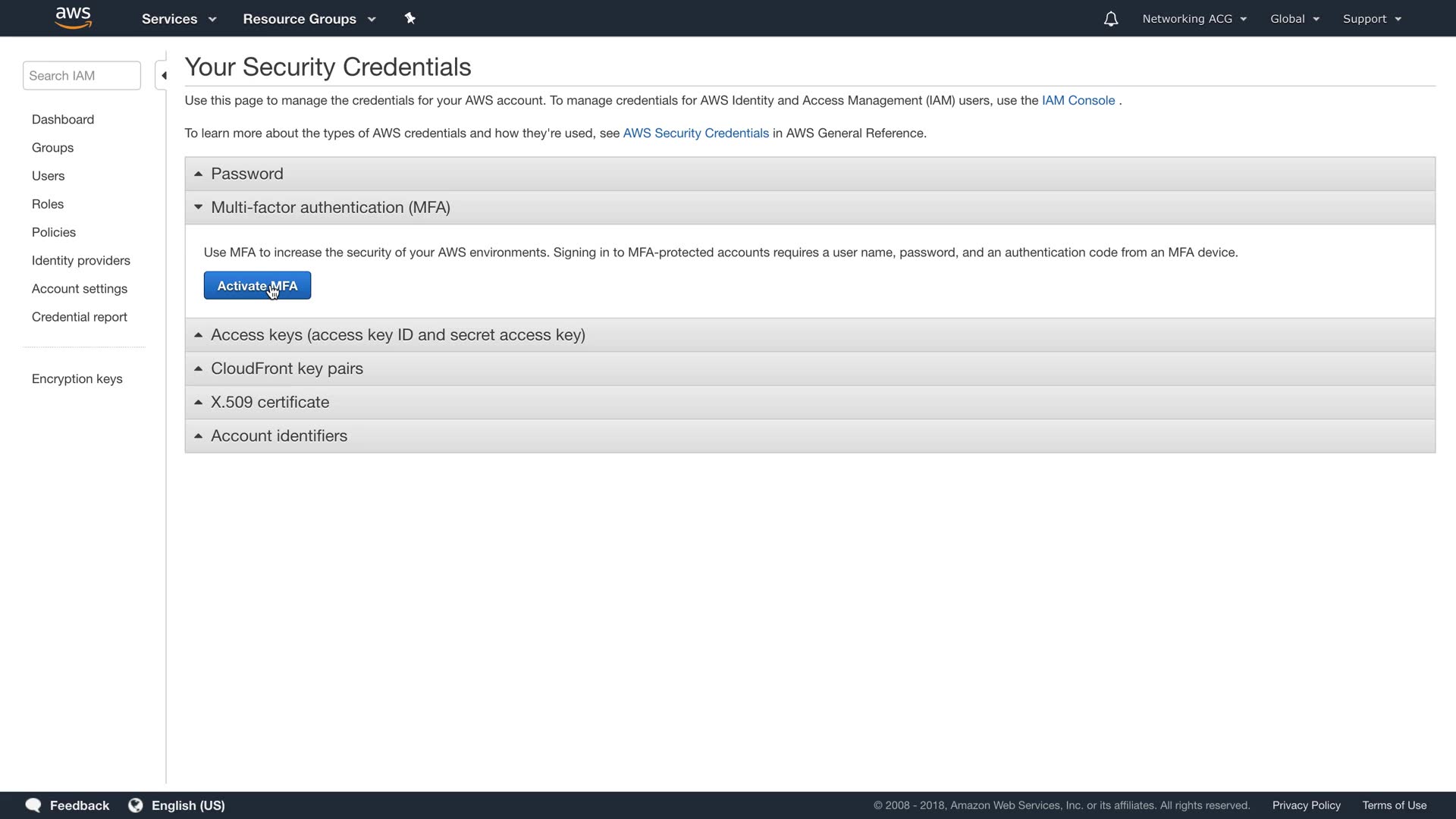Open the Global region dropdown
The height and width of the screenshot is (819, 1456).
pyautogui.click(x=1294, y=19)
